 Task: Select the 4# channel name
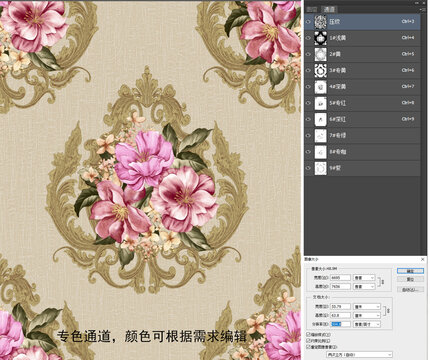coord(338,87)
